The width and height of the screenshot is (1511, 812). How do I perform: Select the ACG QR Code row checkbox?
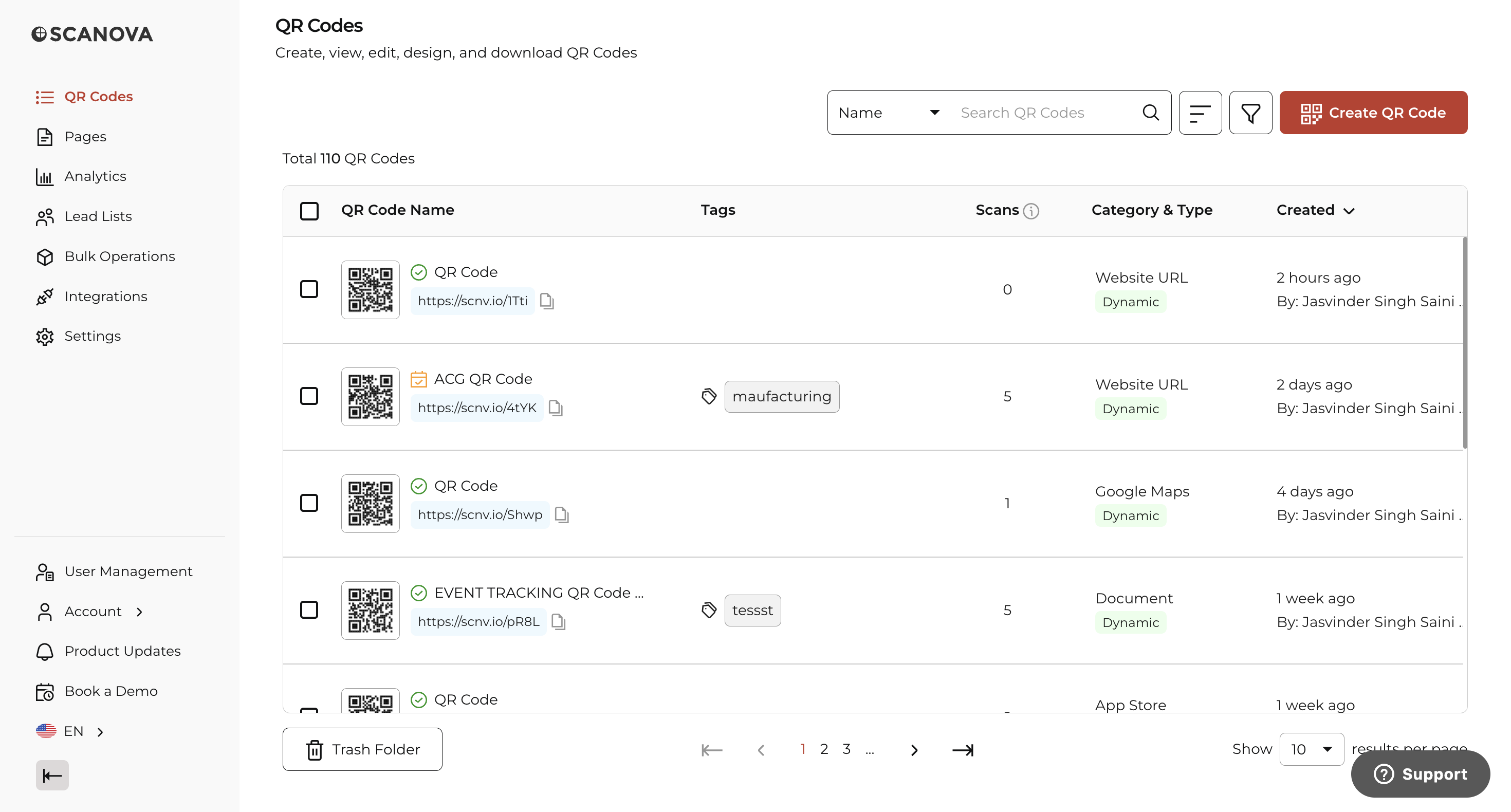309,396
